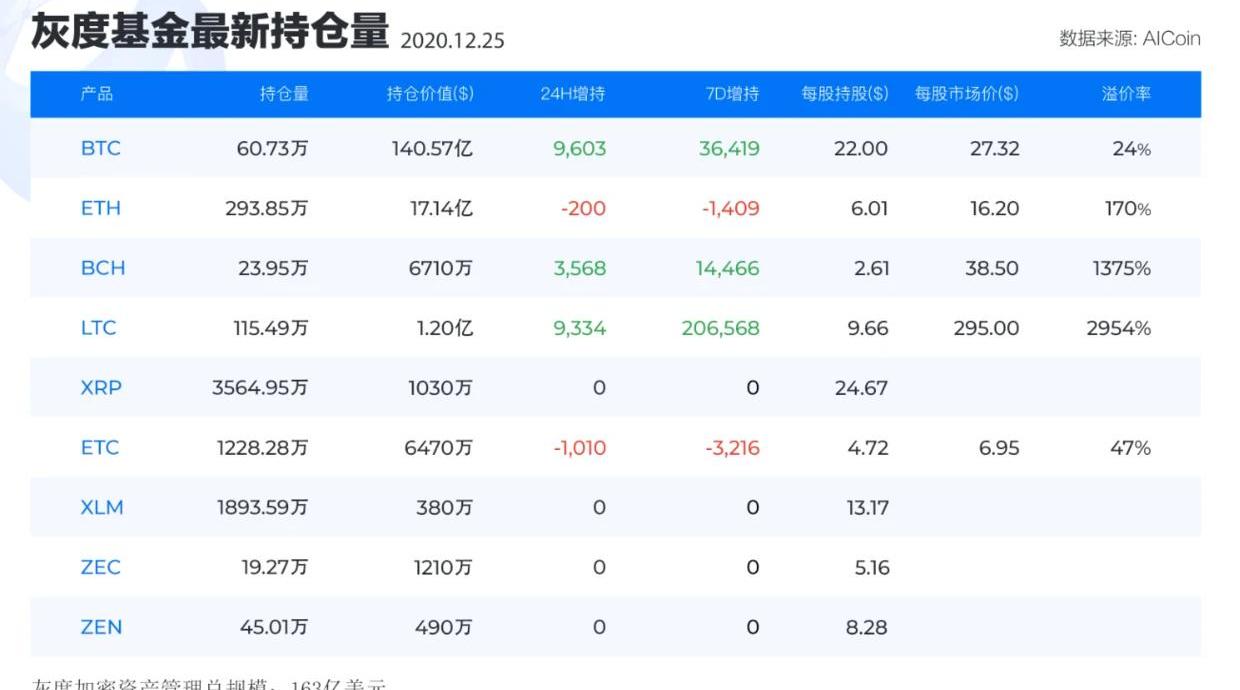The height and width of the screenshot is (690, 1240).
Task: Select the ZEN product entry
Action: pos(101,628)
